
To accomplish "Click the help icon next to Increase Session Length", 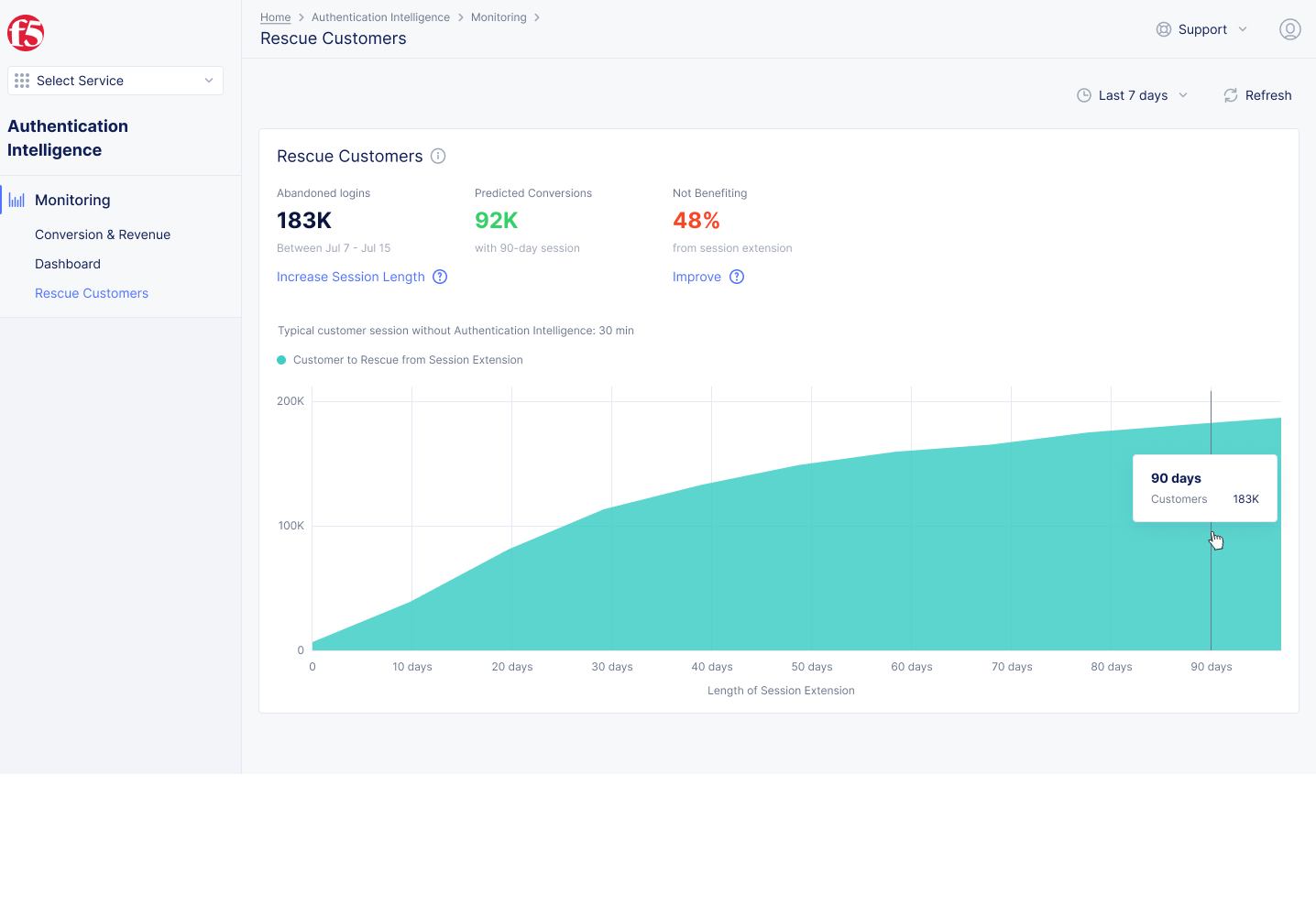I will pyautogui.click(x=440, y=277).
